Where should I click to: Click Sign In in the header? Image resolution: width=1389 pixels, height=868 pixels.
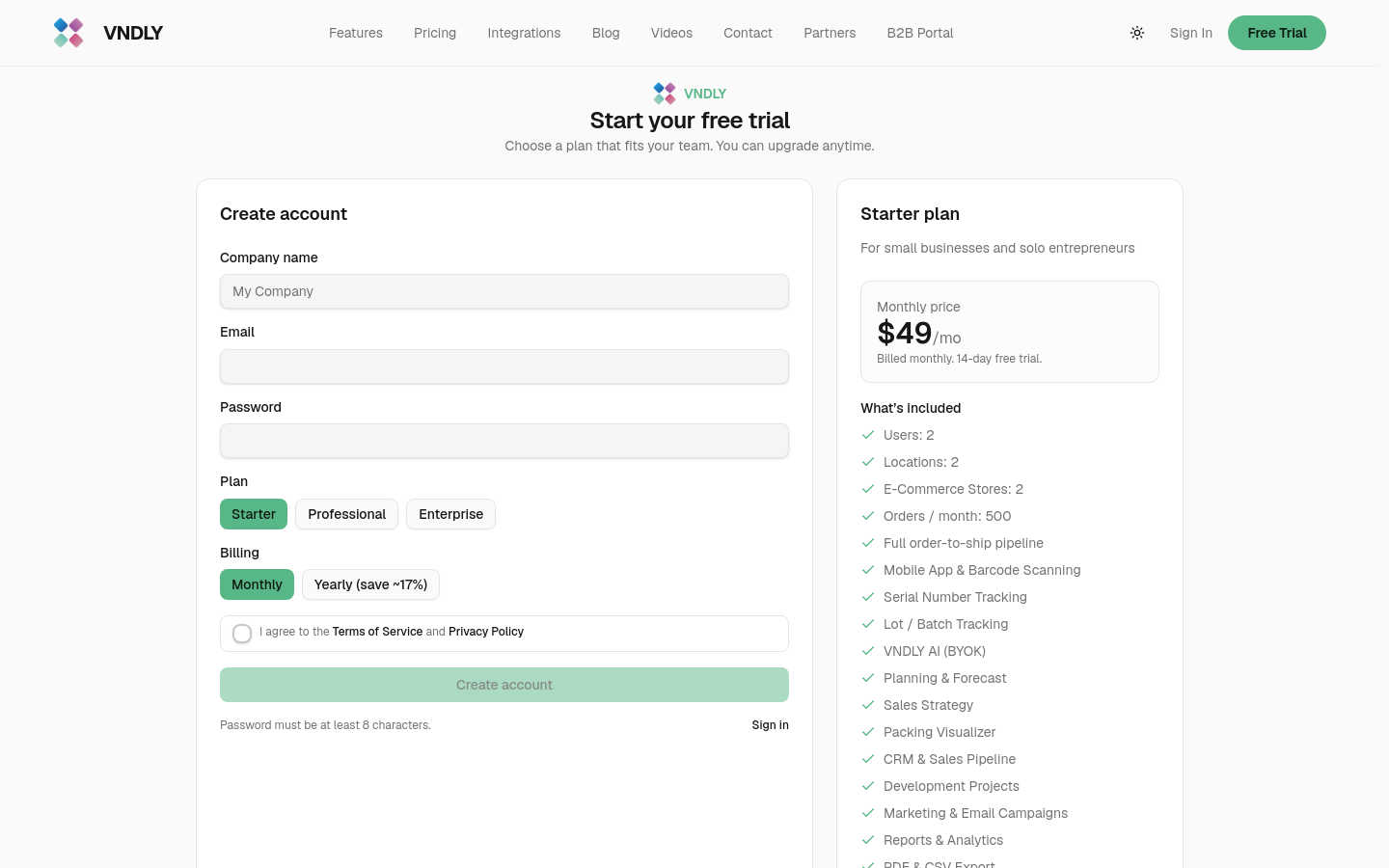[1191, 33]
